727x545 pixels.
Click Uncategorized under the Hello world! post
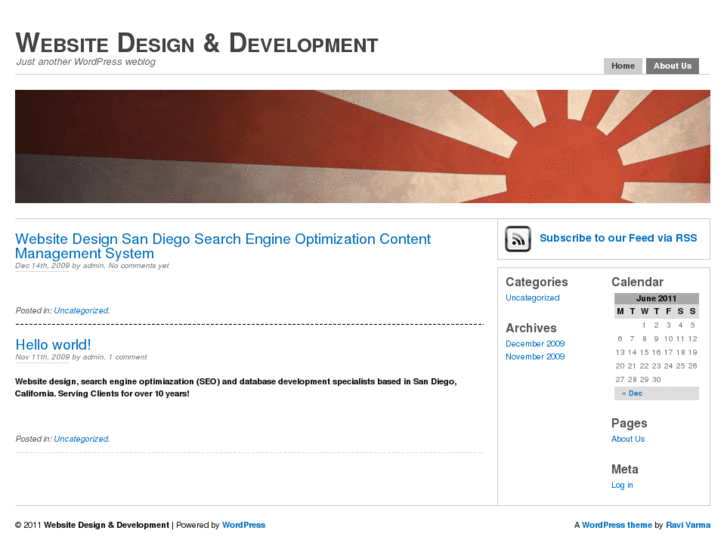[x=81, y=439]
